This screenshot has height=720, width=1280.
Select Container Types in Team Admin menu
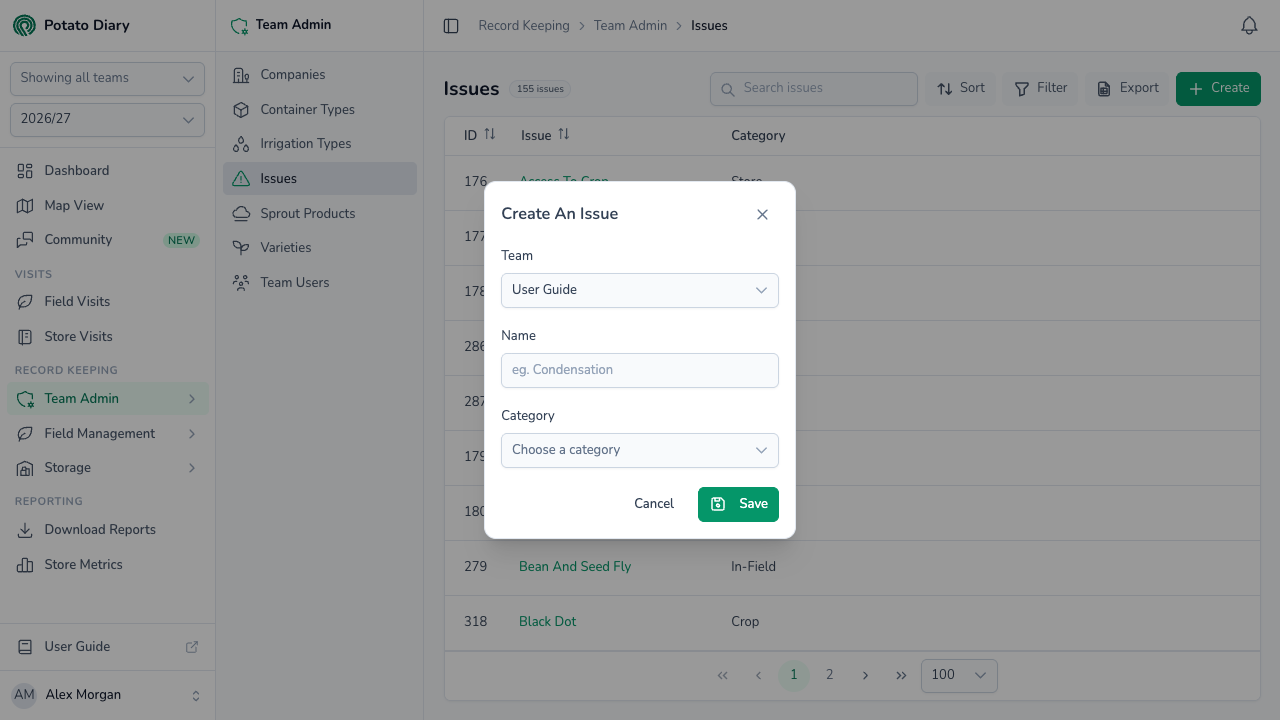click(320, 110)
